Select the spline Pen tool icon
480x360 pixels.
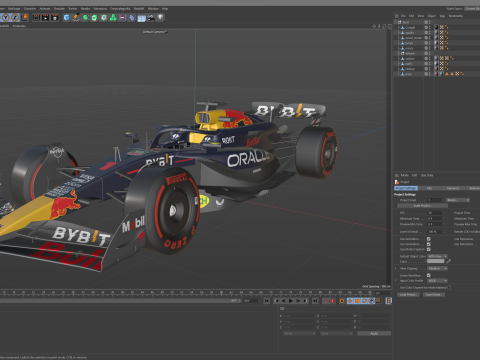click(x=76, y=18)
